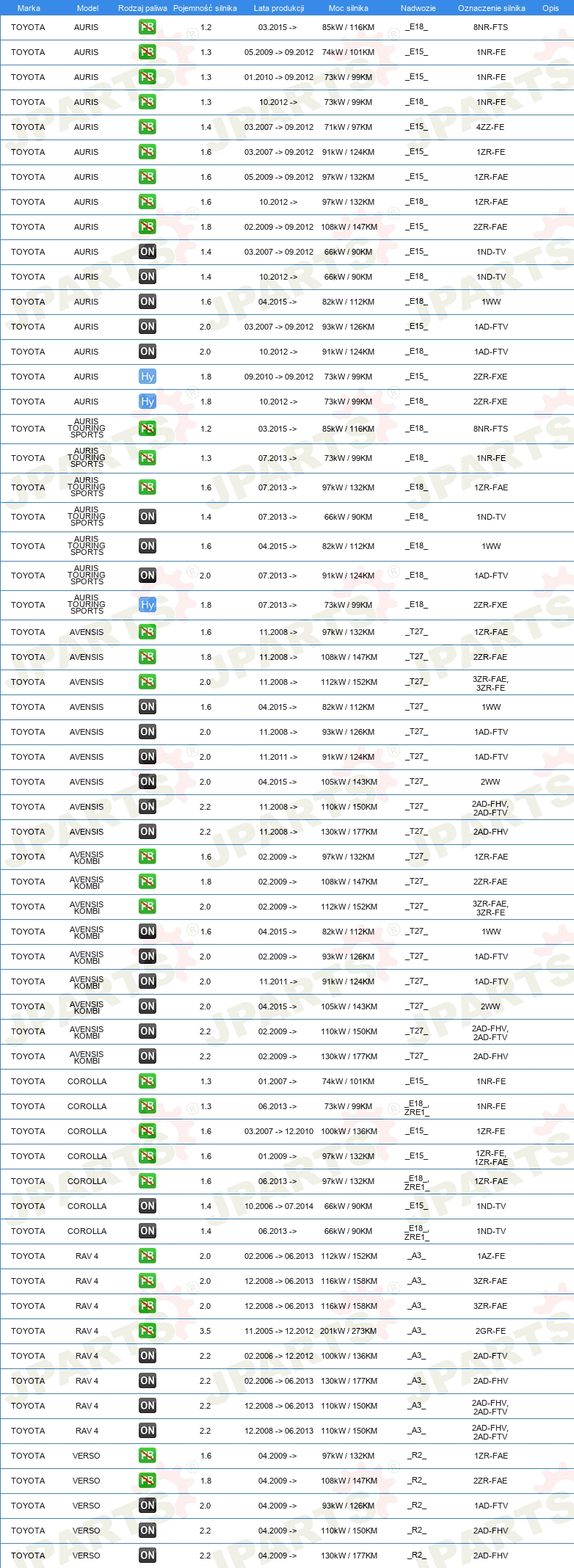Viewport: 574px width, 1568px height.
Task: Click the Model column header
Action: (87, 8)
